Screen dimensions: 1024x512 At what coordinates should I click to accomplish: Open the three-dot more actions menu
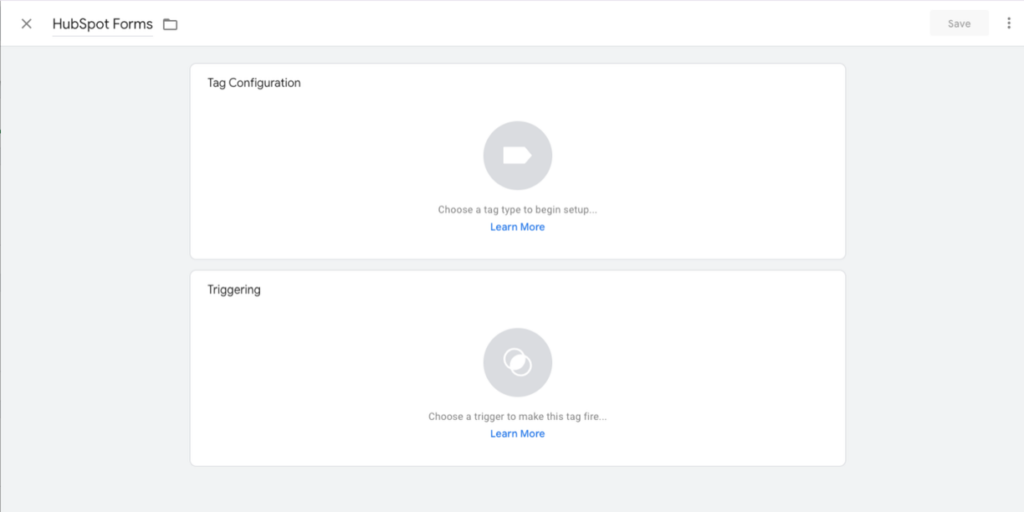click(x=1008, y=24)
